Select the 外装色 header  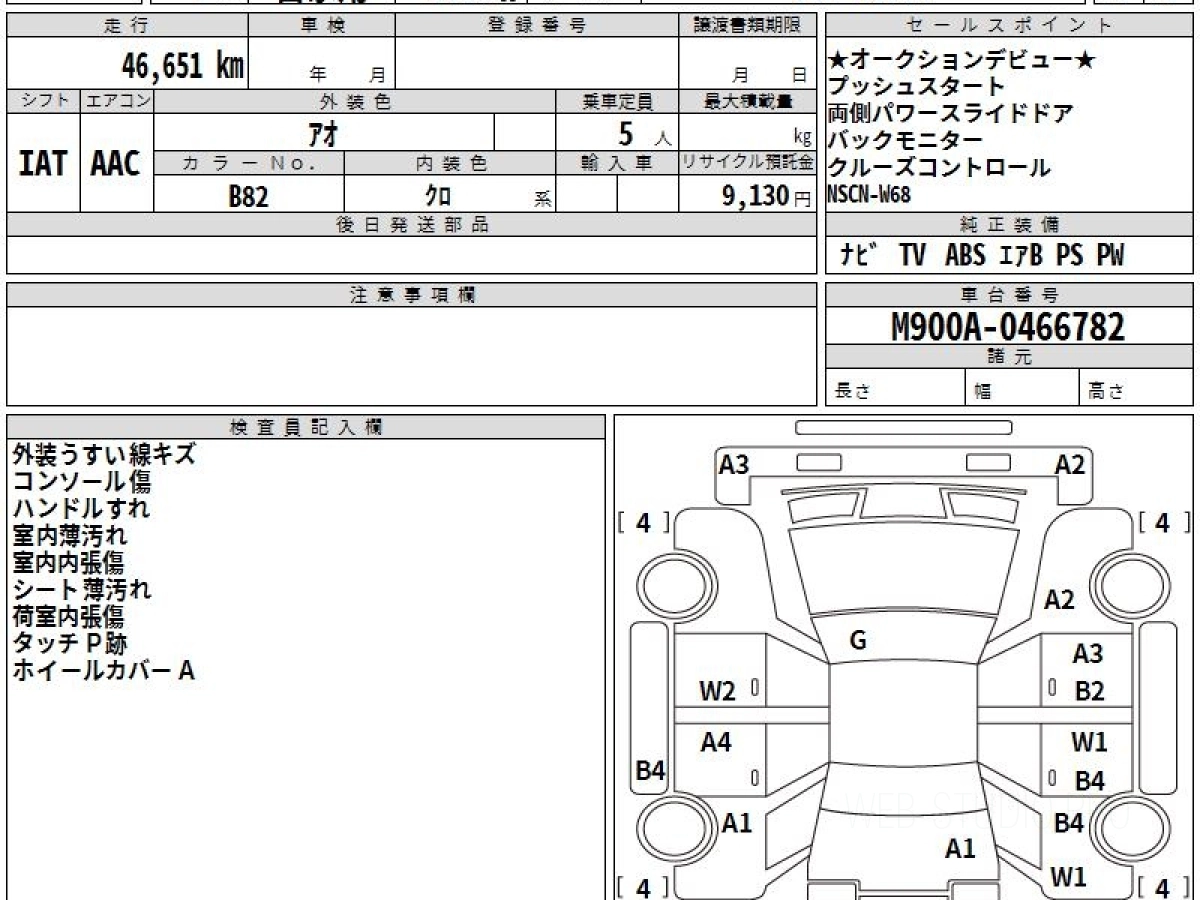355,101
